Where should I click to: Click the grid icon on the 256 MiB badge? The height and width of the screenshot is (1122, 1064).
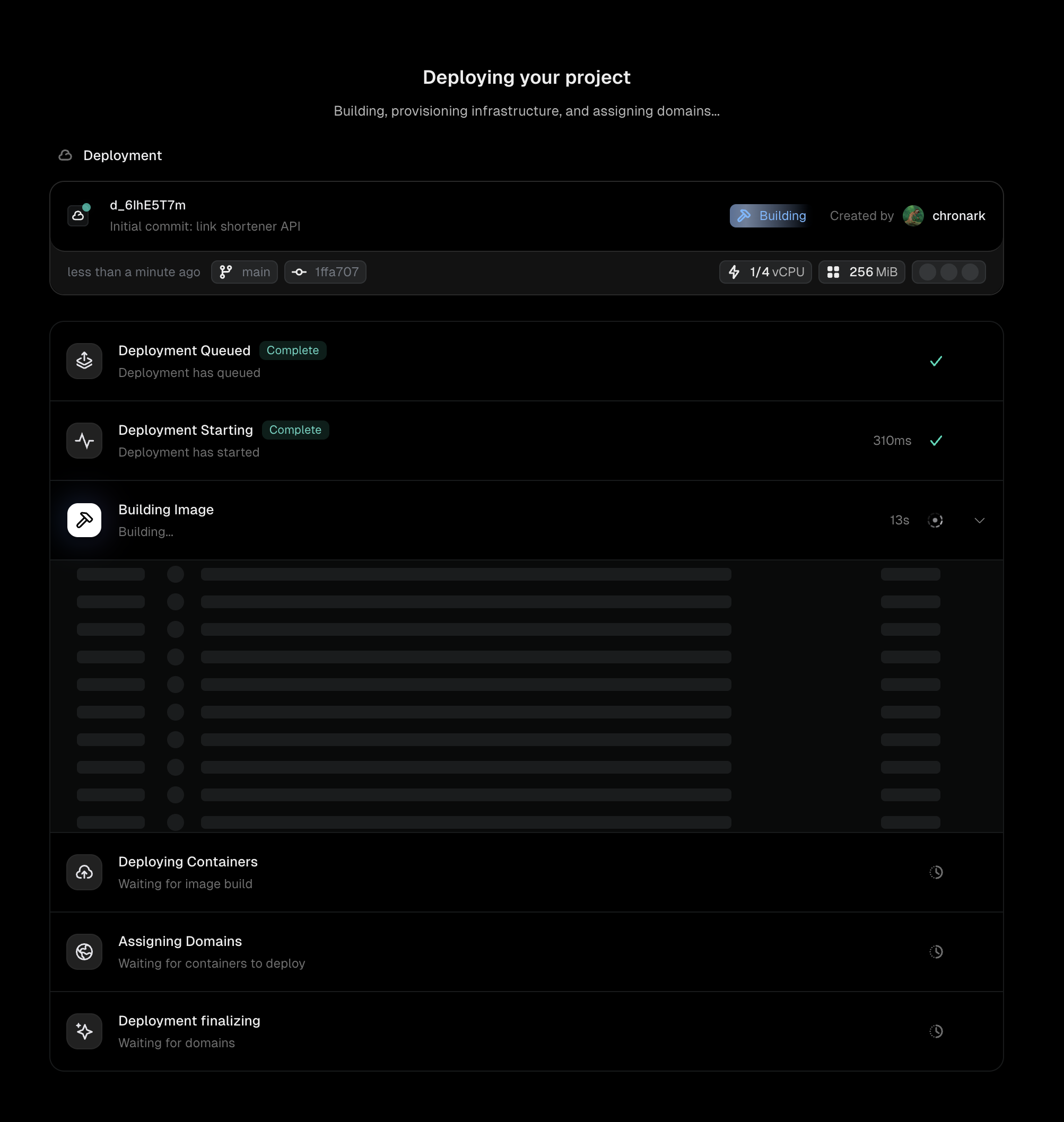pyautogui.click(x=834, y=272)
